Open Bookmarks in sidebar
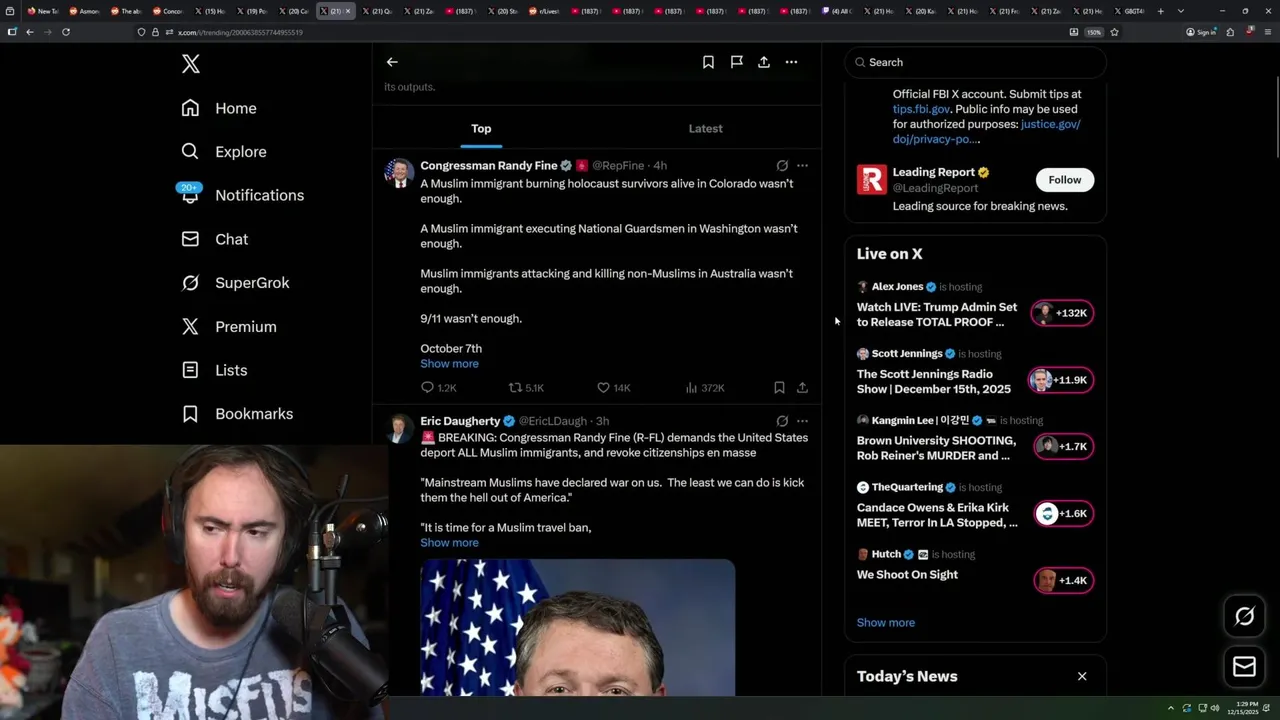 coord(237,414)
